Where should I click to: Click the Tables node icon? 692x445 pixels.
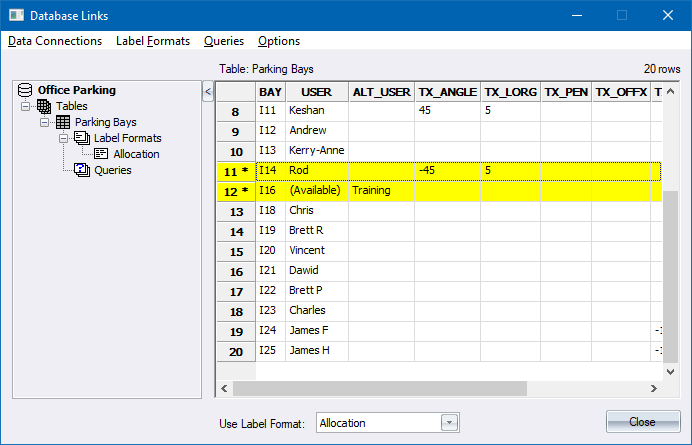click(x=44, y=106)
